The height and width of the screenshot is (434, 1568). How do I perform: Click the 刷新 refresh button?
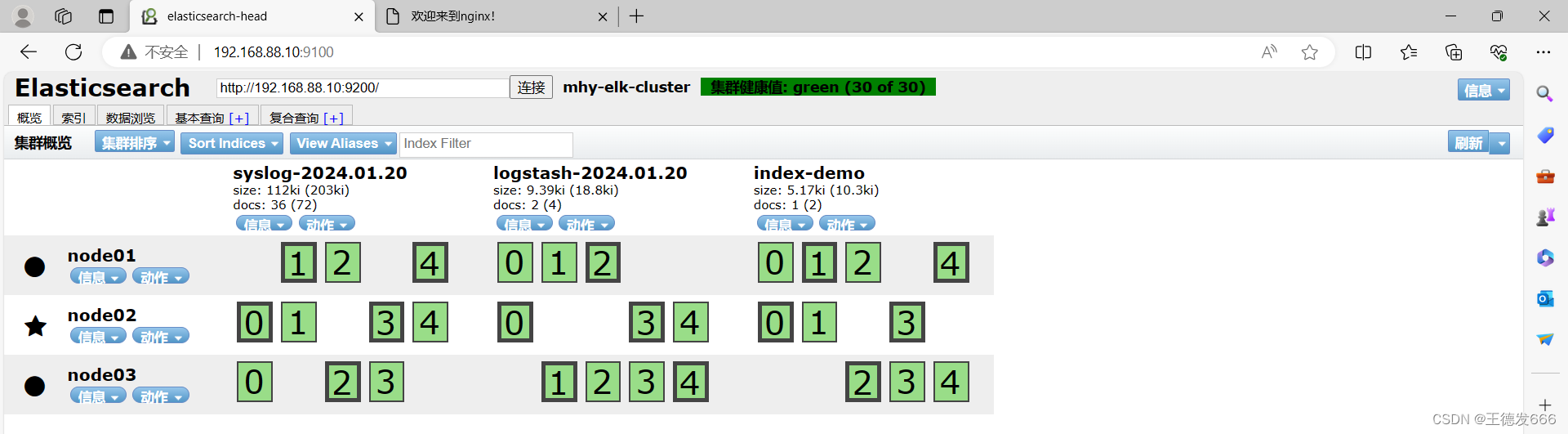(x=1468, y=143)
